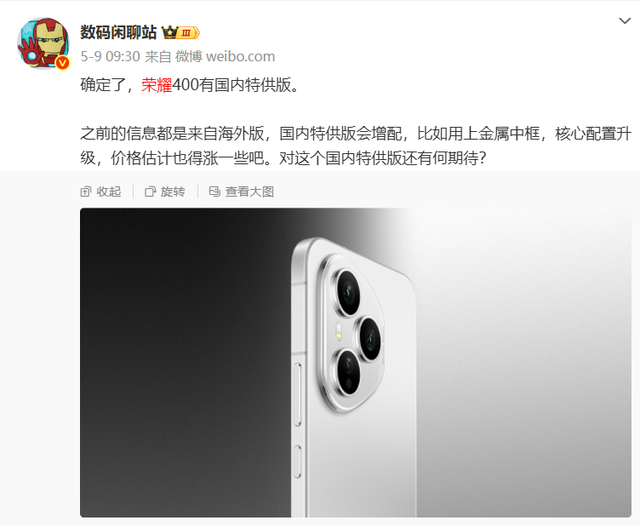Click the 旋转 rotate icon
640x526 pixels.
pos(150,191)
